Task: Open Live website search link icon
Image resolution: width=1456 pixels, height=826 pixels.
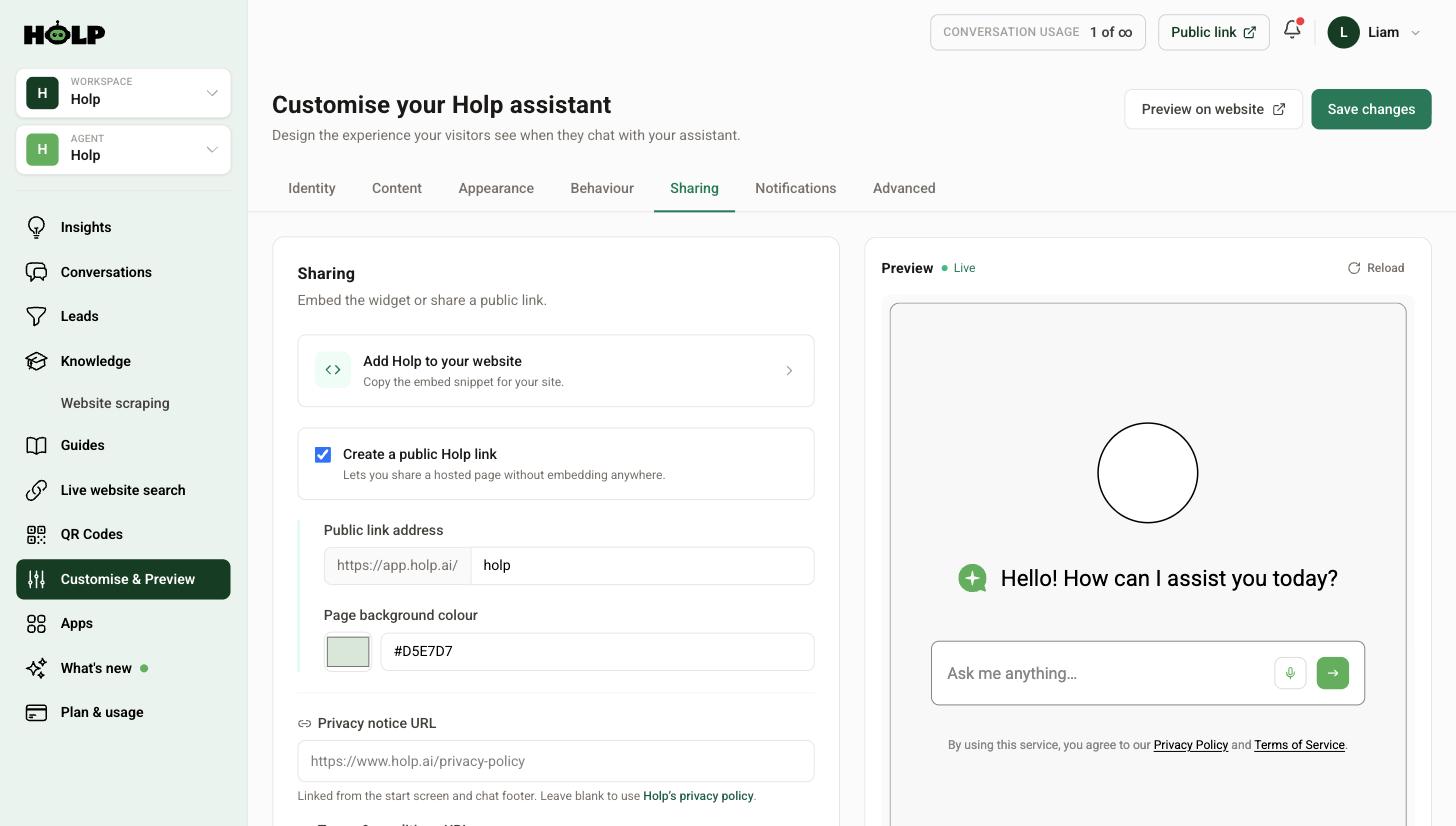Action: [36, 490]
